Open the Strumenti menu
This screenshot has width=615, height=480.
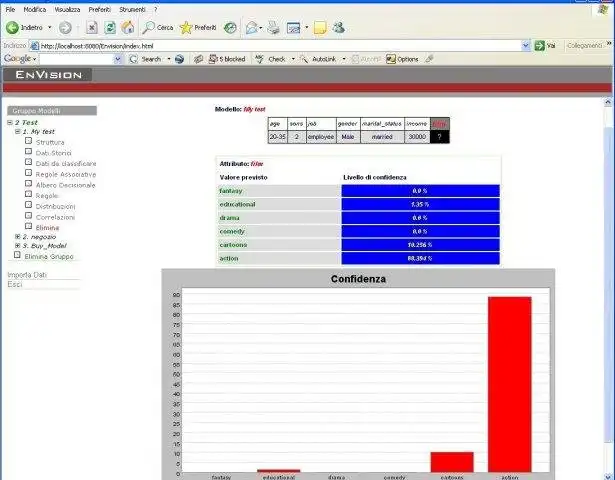132,9
